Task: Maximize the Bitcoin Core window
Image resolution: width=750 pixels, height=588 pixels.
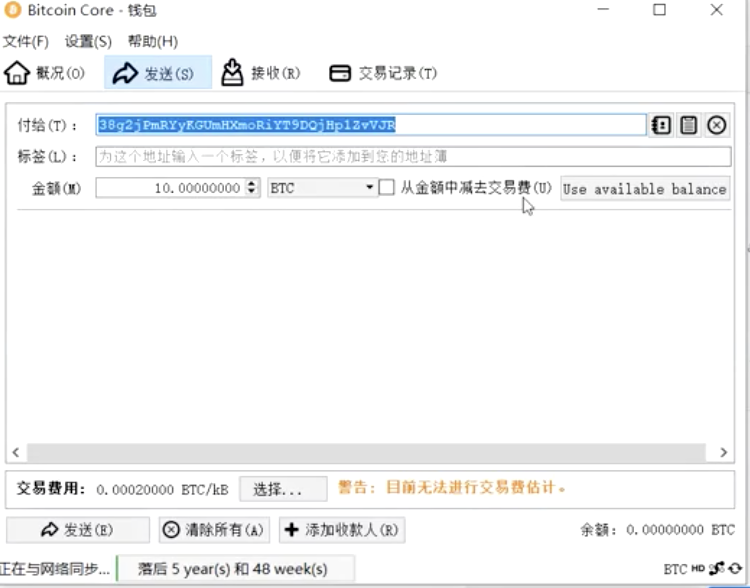Action: coord(660,10)
